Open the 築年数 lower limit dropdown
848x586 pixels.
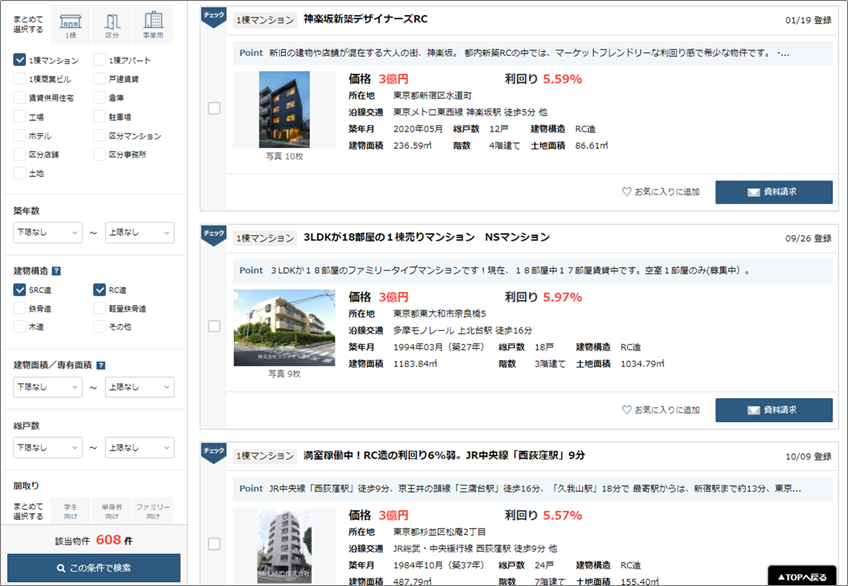coord(47,232)
